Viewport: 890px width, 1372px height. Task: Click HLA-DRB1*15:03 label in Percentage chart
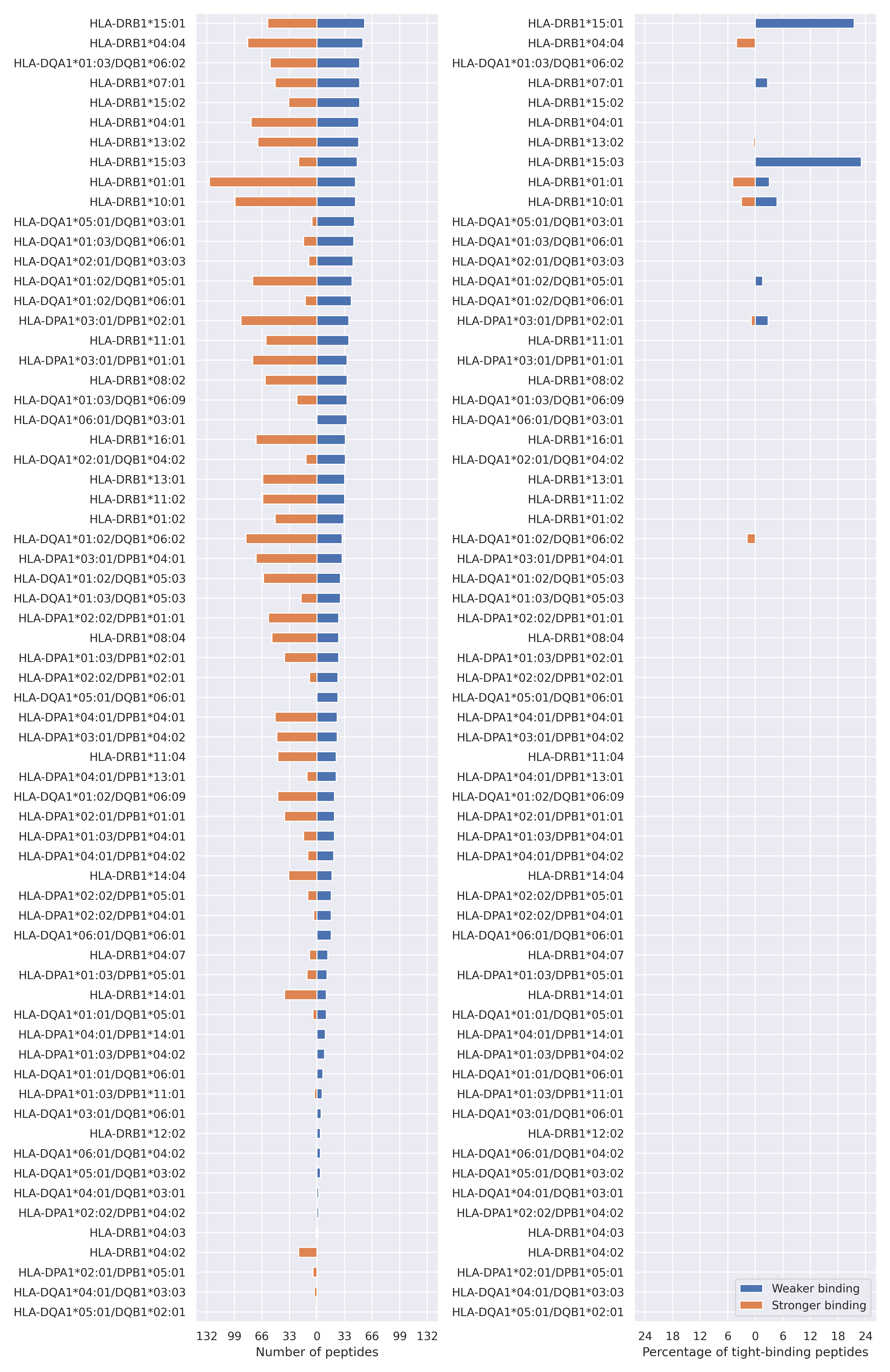click(x=576, y=162)
